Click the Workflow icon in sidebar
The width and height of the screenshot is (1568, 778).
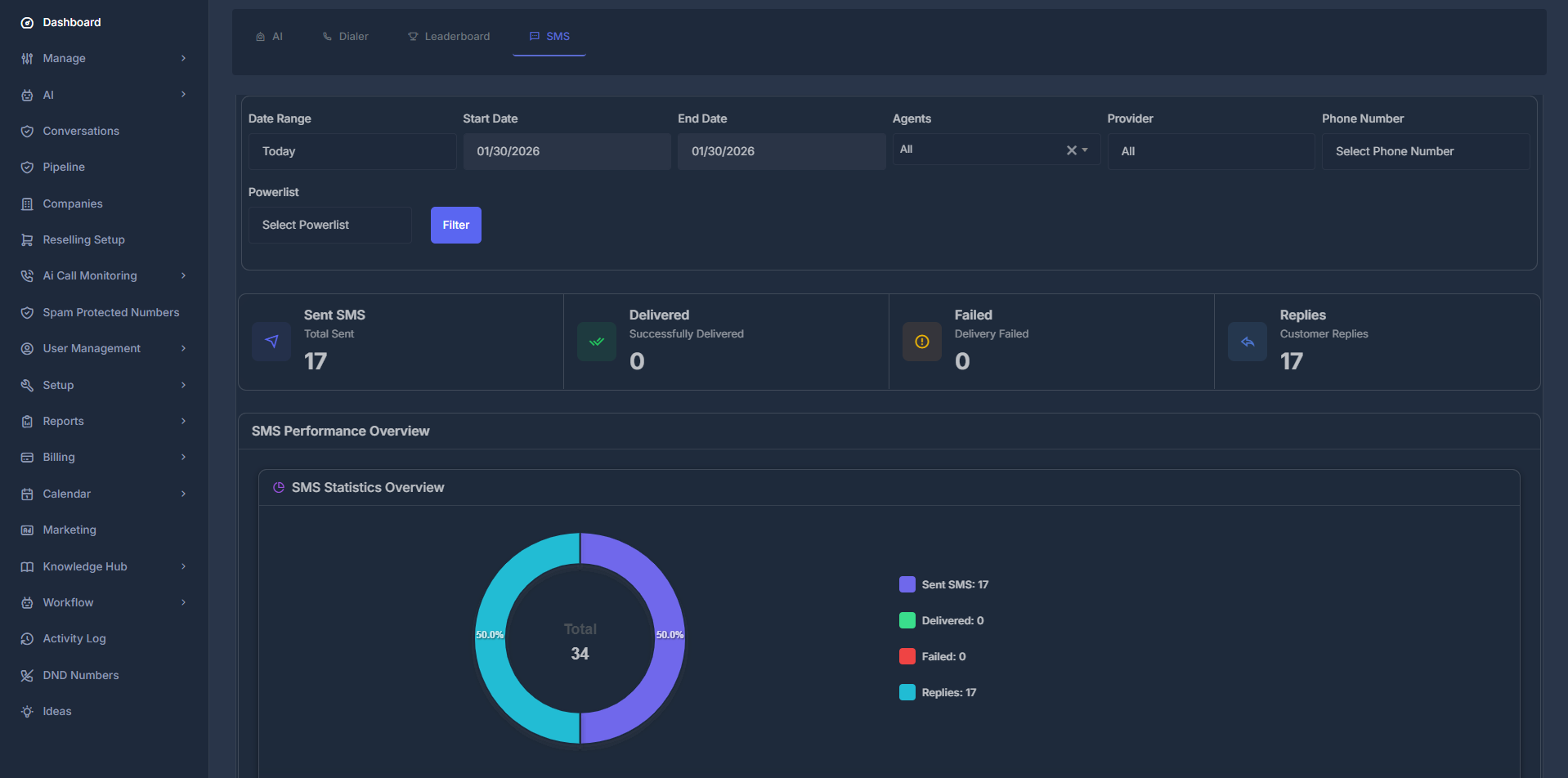tap(27, 603)
